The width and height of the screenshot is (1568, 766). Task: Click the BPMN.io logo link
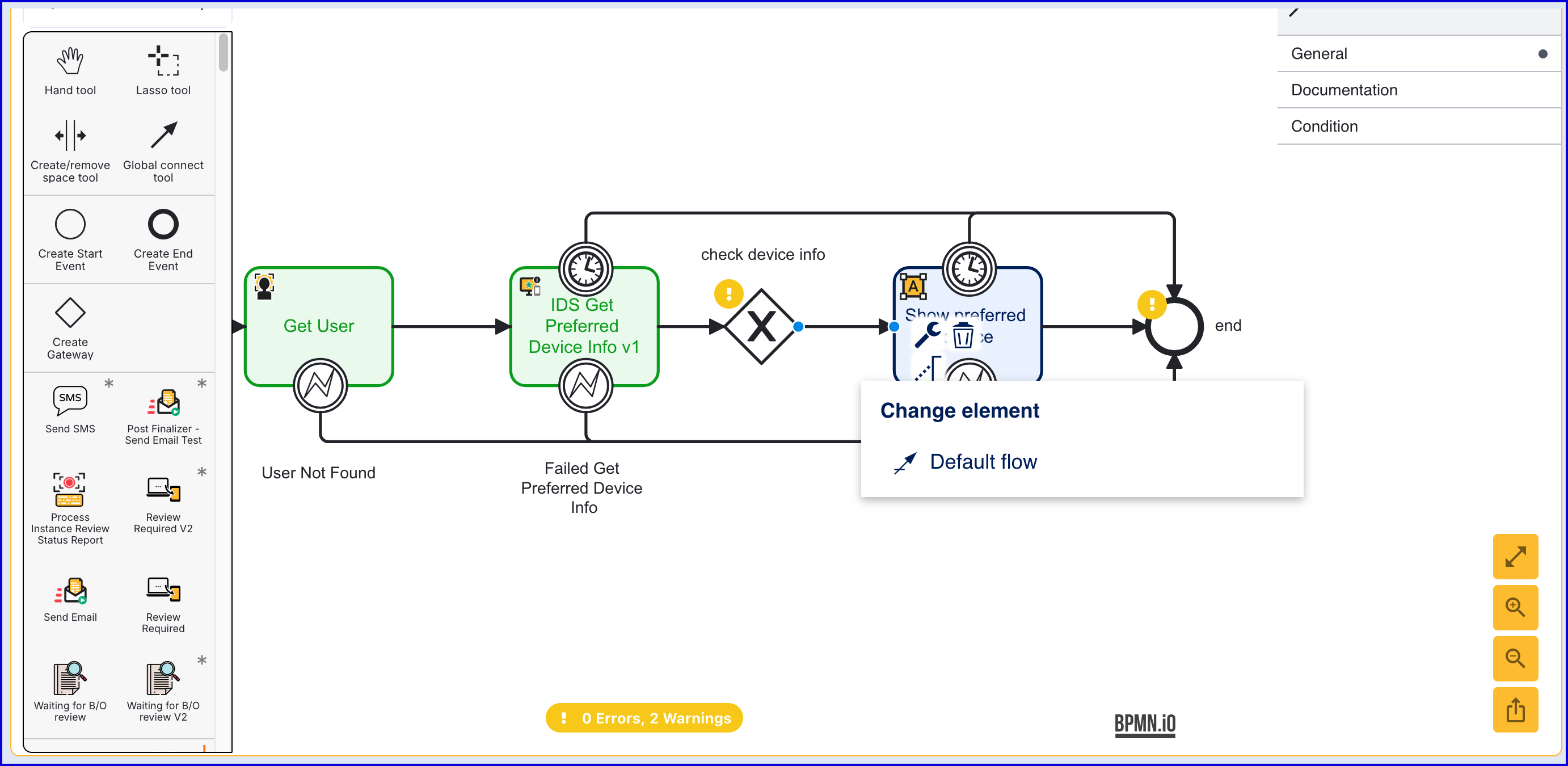coord(1144,723)
